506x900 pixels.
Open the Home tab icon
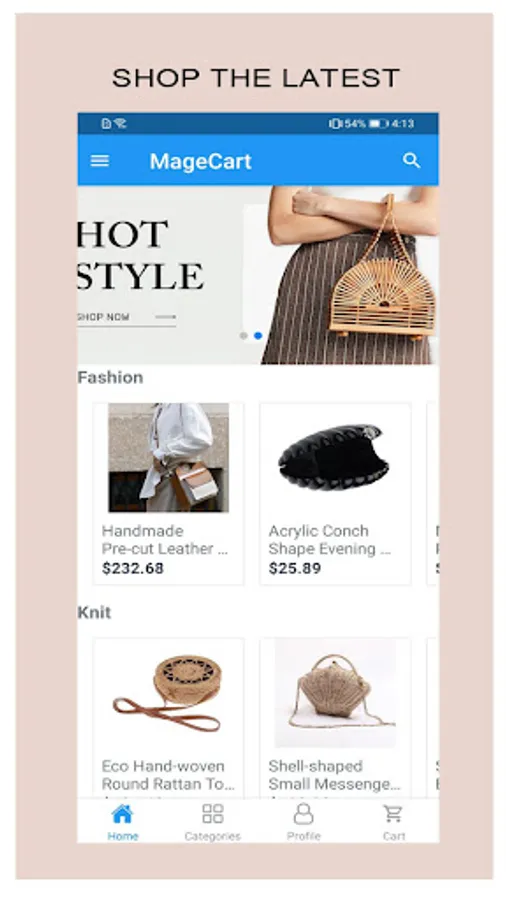pyautogui.click(x=122, y=814)
